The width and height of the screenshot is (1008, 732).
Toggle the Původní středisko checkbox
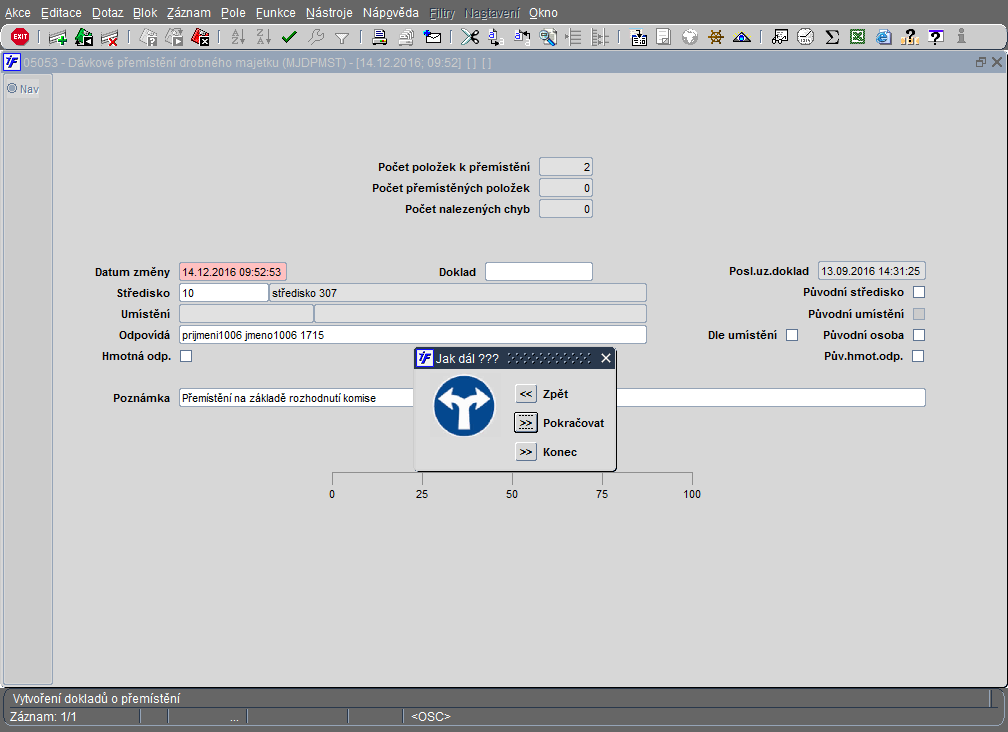tap(919, 292)
